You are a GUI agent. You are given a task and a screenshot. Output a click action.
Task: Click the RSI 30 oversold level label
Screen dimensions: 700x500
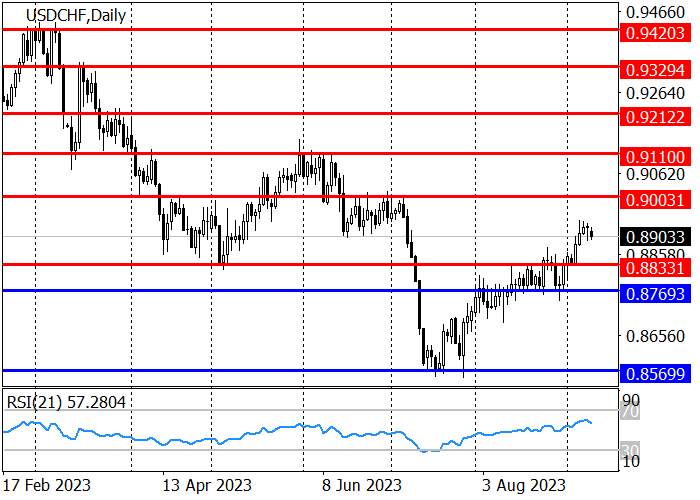tap(631, 449)
